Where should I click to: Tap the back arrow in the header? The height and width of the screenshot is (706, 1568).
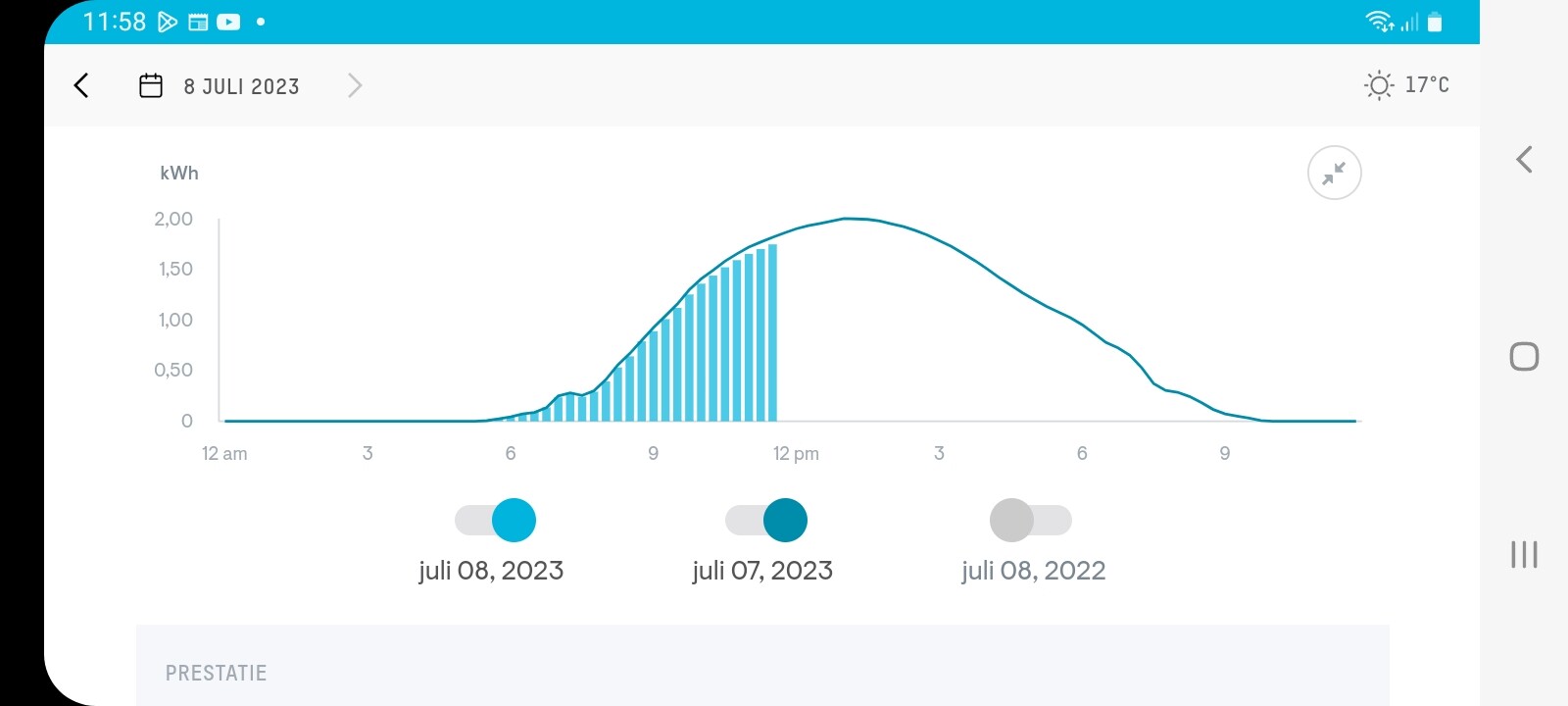point(81,86)
